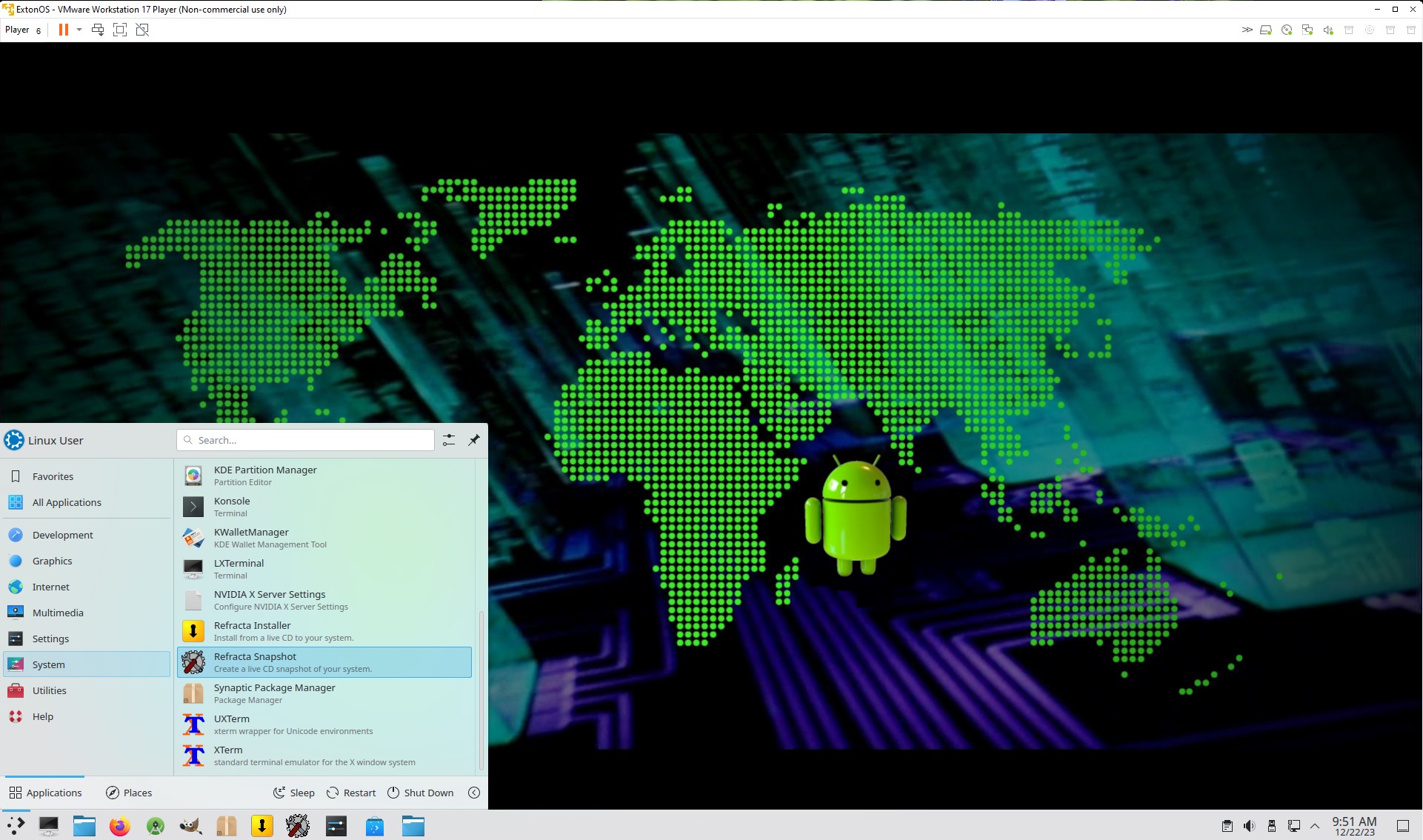Viewport: 1423px width, 840px height.
Task: Launch Konsole terminal
Action: point(324,507)
